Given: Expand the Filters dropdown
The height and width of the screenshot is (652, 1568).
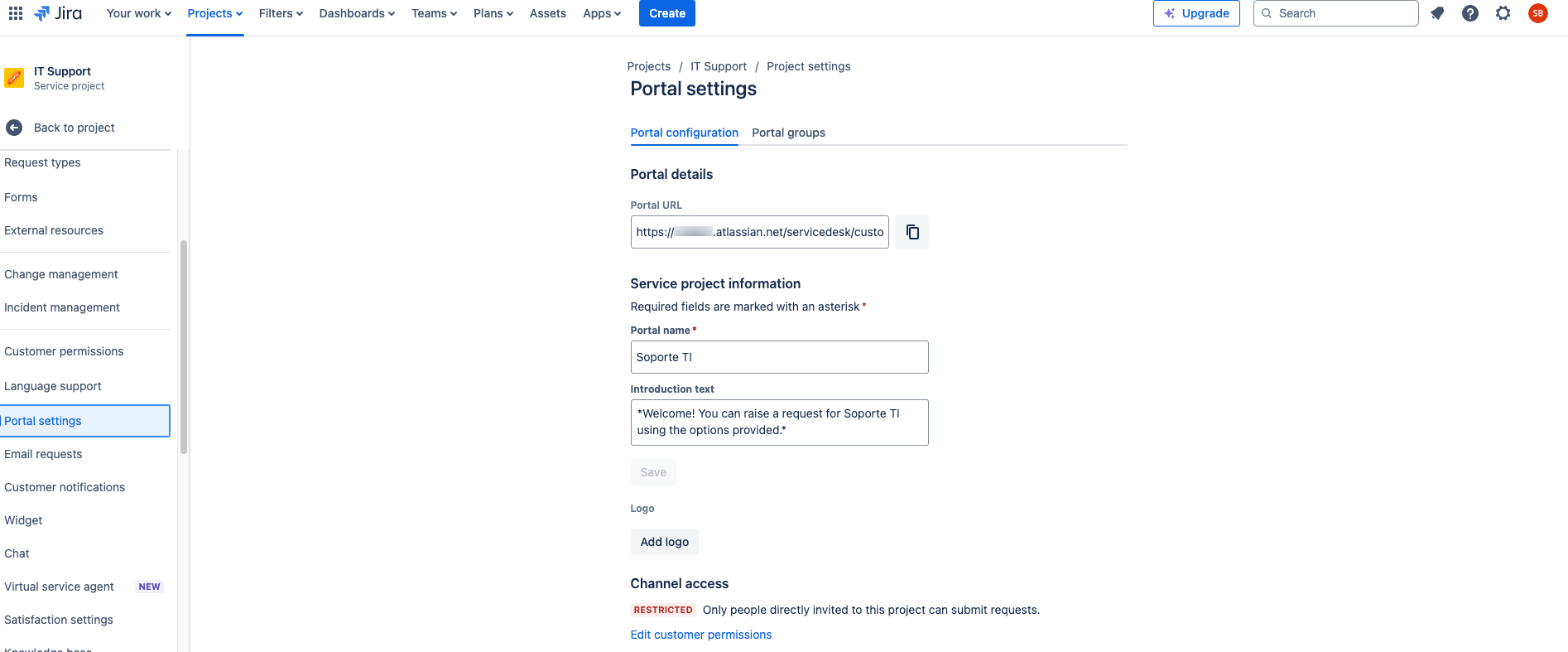Looking at the screenshot, I should click(281, 13).
